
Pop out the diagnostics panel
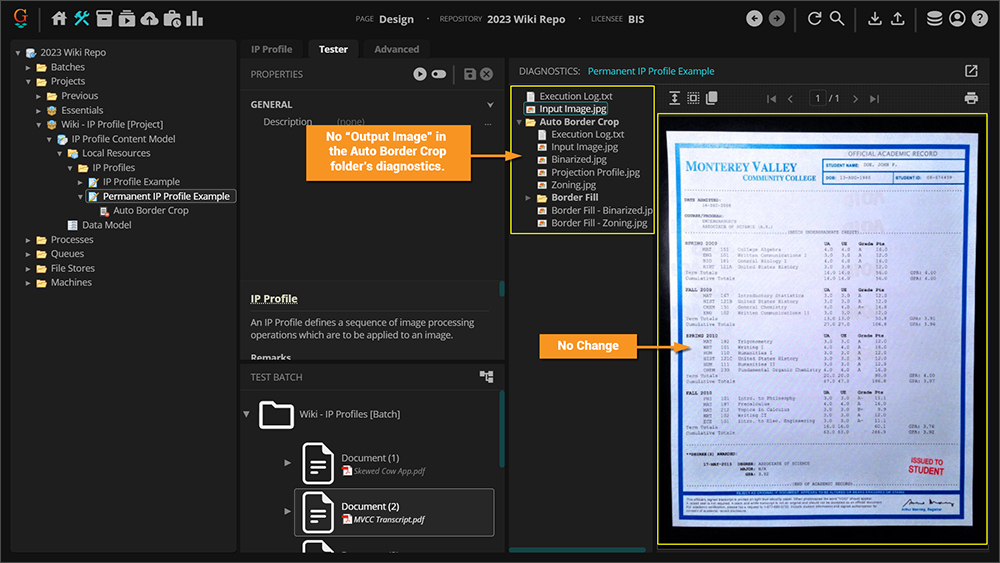point(971,71)
